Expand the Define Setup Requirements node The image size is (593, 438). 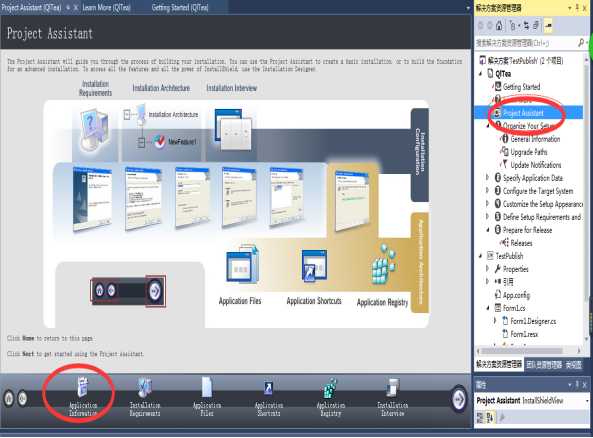coord(487,217)
